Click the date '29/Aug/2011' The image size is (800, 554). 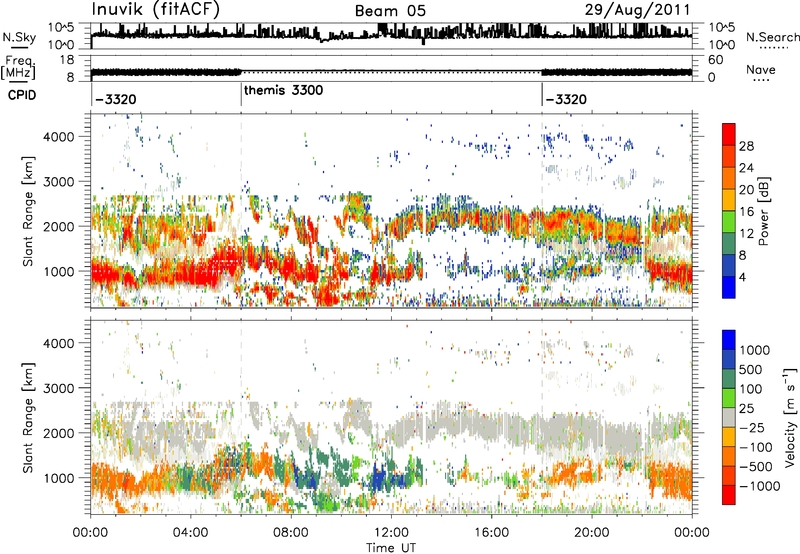tap(637, 10)
